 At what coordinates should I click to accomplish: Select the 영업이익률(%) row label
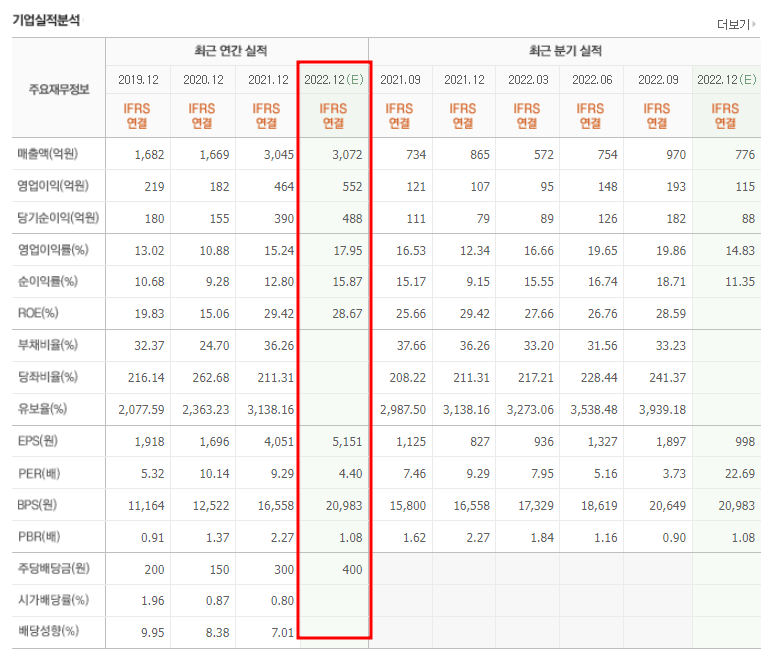[53, 250]
